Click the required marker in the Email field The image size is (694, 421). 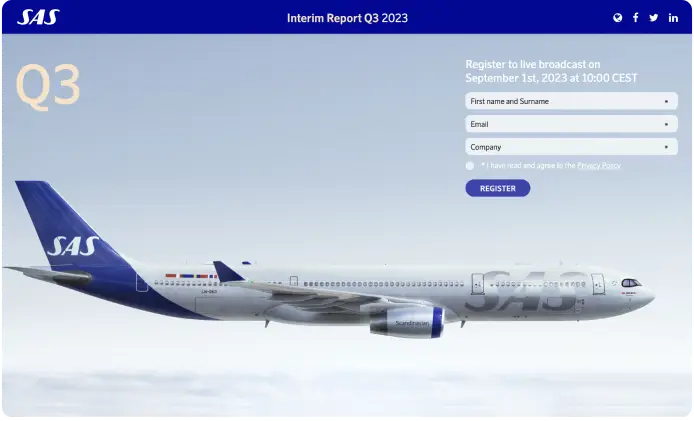click(666, 124)
